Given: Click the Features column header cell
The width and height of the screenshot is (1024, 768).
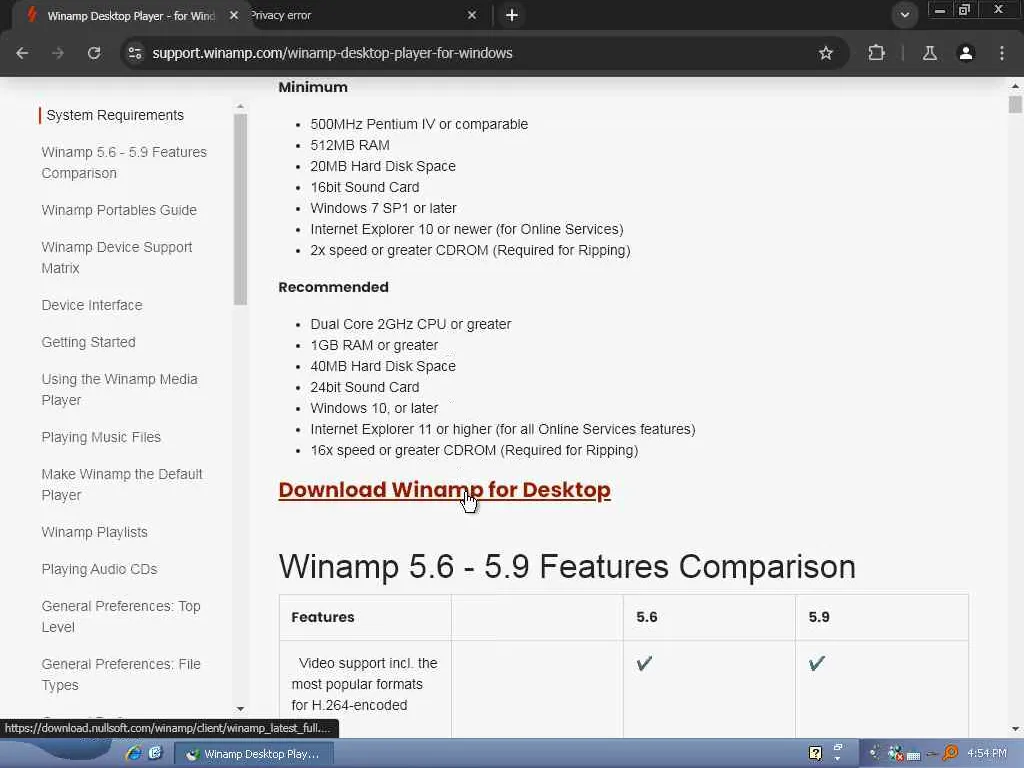Looking at the screenshot, I should point(365,617).
